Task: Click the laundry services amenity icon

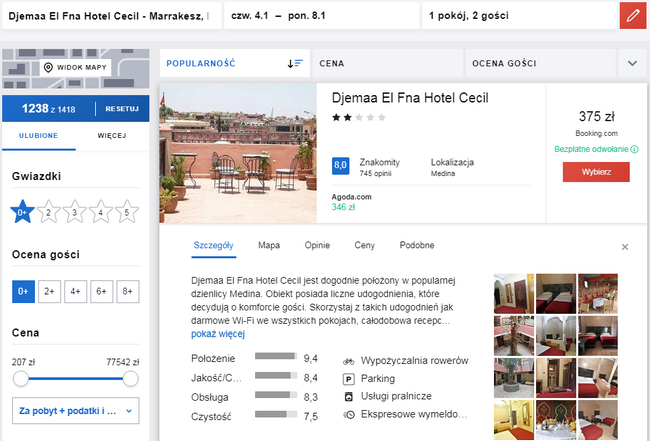Action: tap(348, 396)
